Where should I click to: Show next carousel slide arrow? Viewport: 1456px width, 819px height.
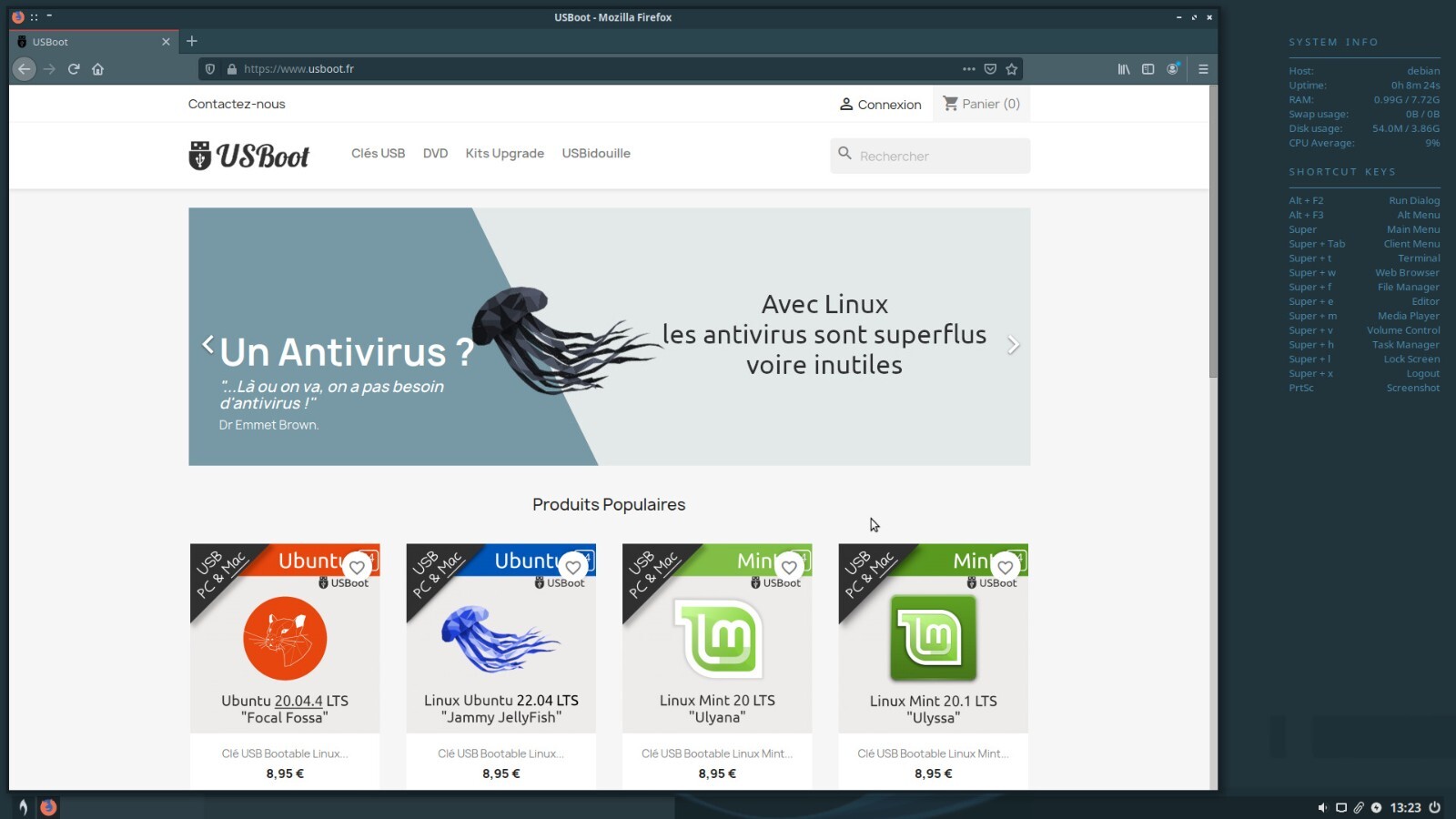click(1013, 345)
